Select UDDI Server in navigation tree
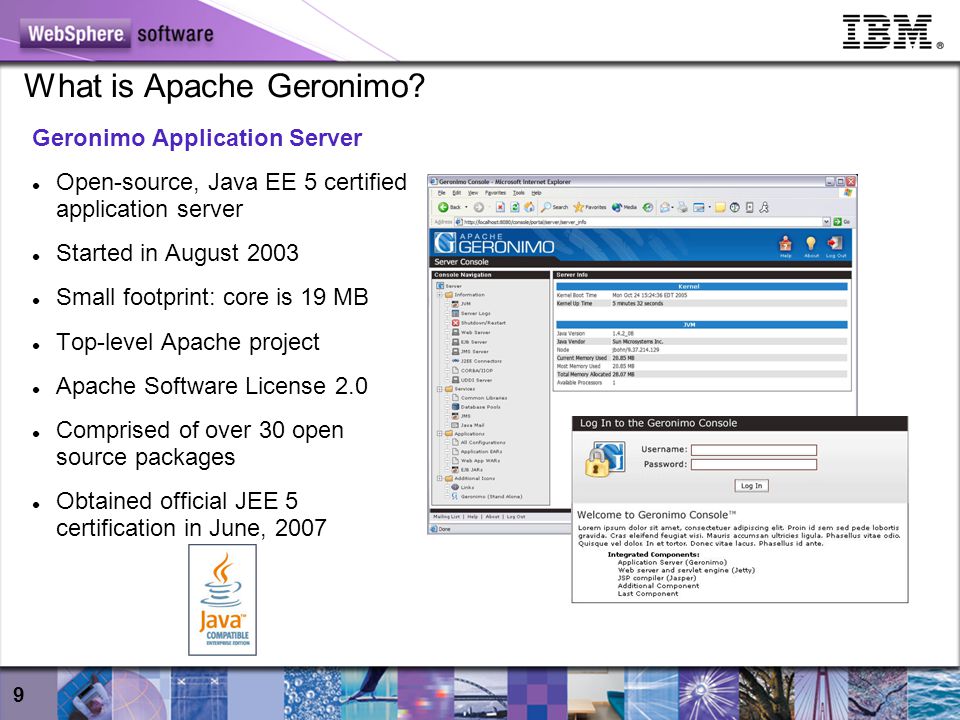This screenshot has height=720, width=960. [x=472, y=380]
